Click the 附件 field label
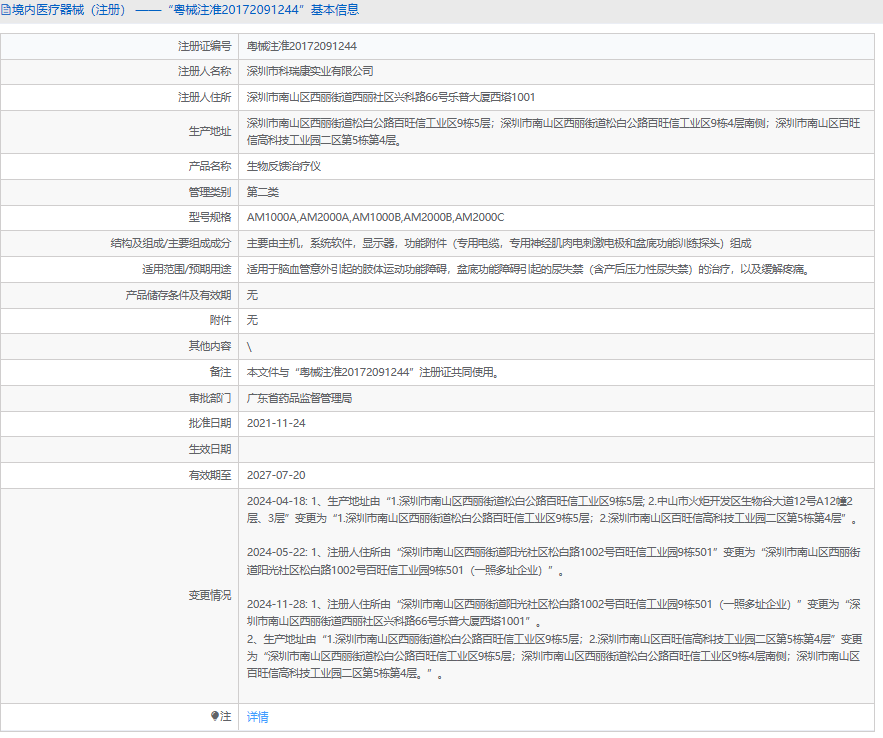The width and height of the screenshot is (883, 738). [x=220, y=320]
